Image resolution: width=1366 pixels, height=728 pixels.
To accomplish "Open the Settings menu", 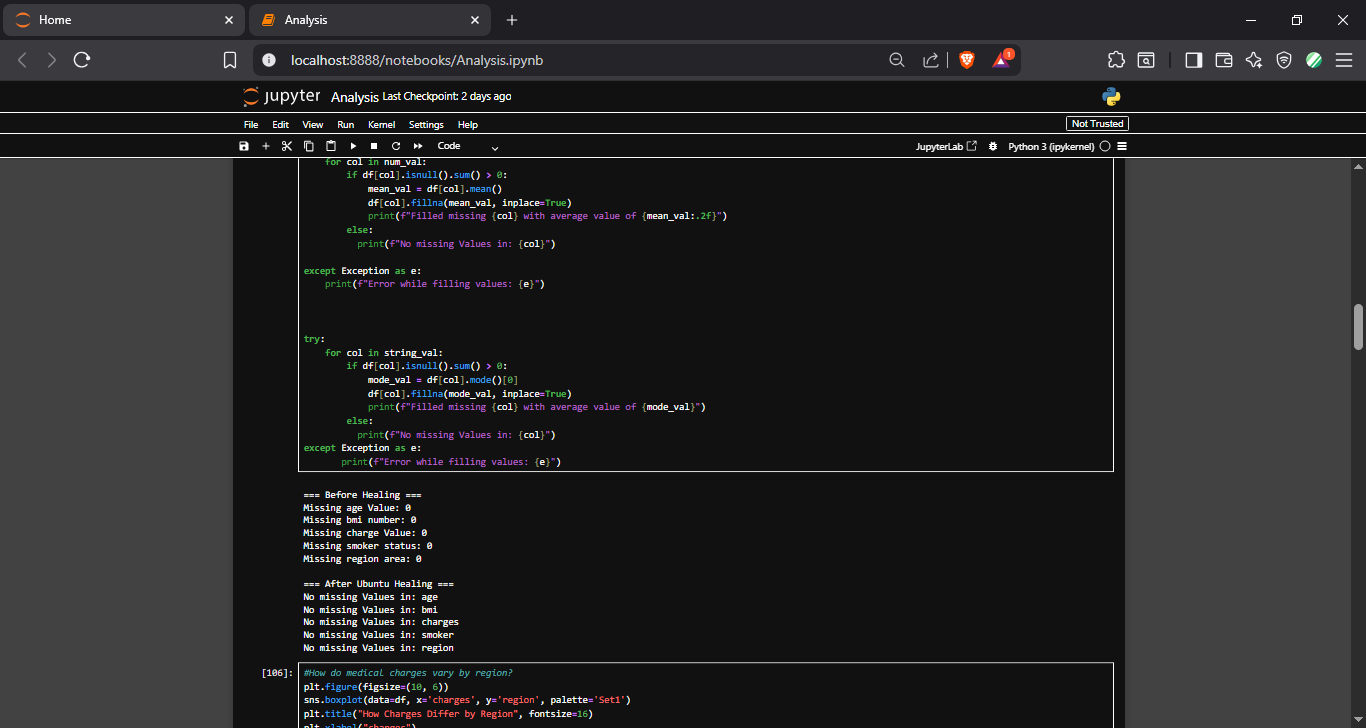I will pos(426,125).
